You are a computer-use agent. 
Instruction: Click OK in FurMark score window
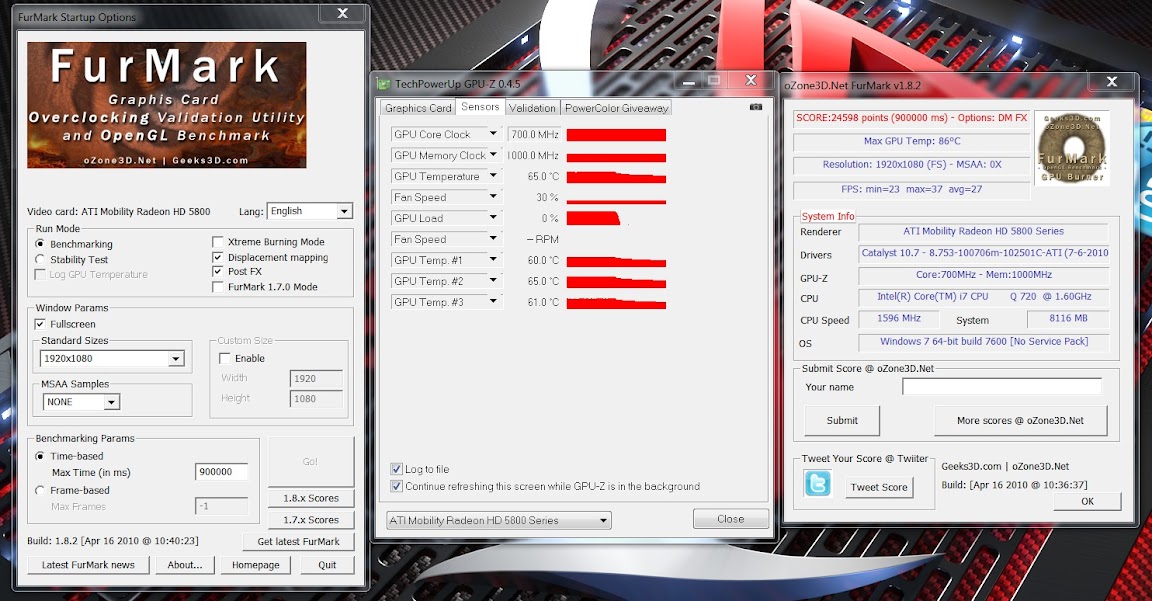[x=1087, y=501]
